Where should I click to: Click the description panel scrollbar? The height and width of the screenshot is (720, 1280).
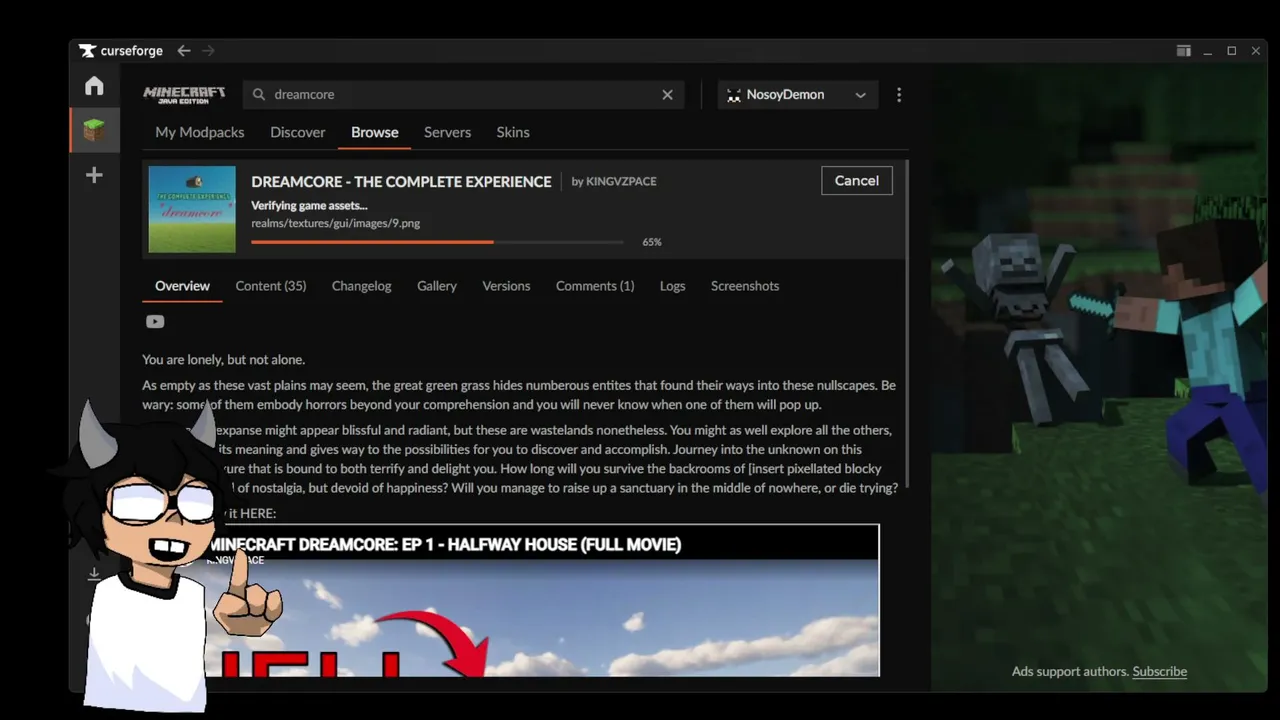[906, 325]
